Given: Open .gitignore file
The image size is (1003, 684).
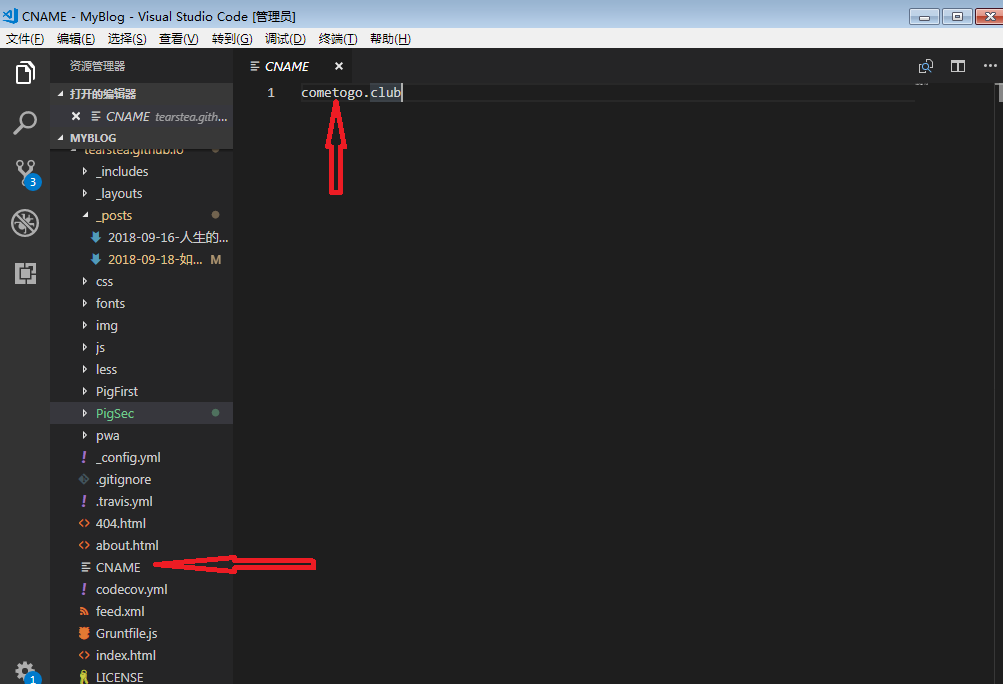Looking at the screenshot, I should (x=123, y=479).
